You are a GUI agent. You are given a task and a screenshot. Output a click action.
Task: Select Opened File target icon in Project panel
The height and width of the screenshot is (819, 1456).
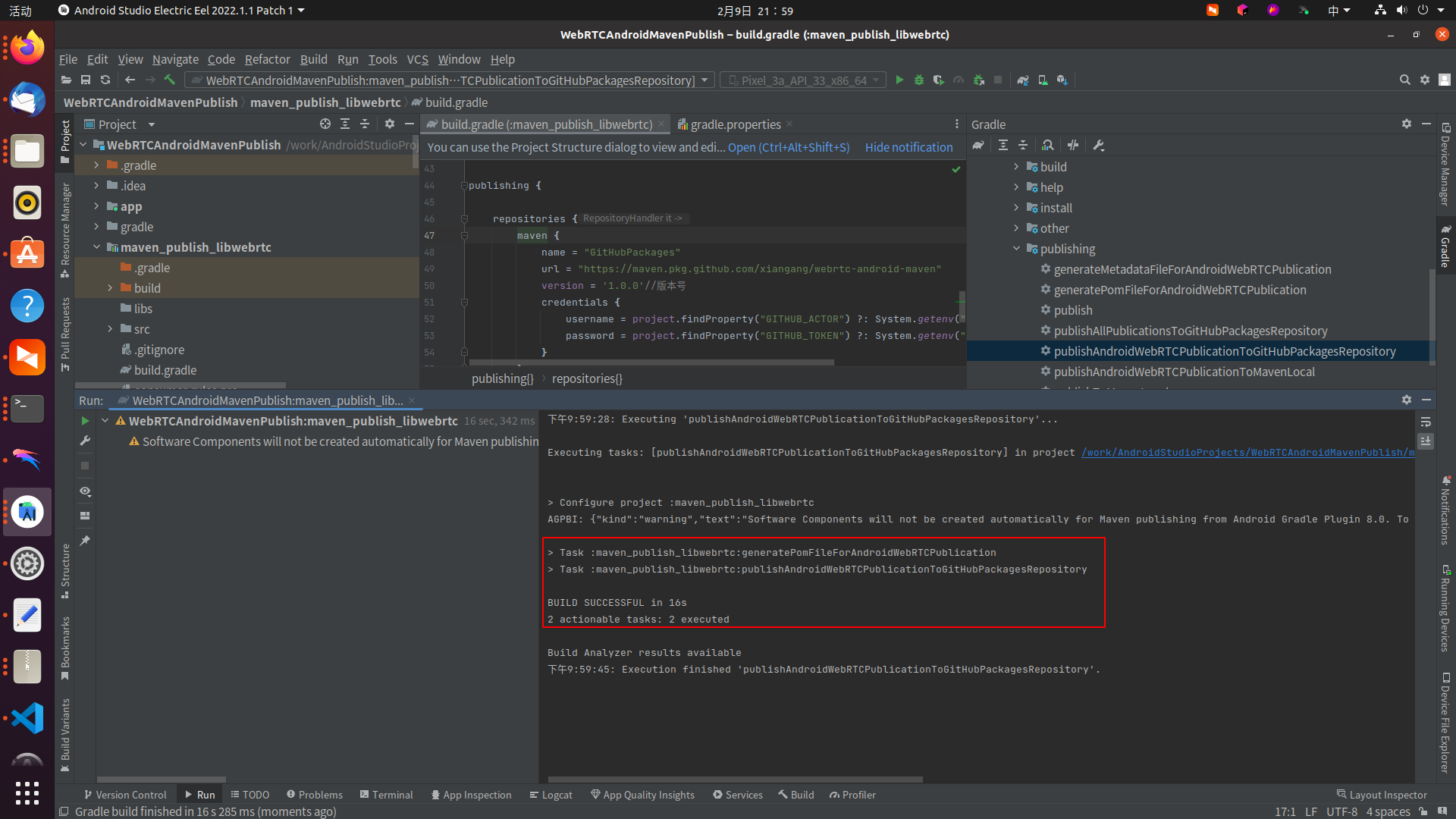click(x=325, y=124)
